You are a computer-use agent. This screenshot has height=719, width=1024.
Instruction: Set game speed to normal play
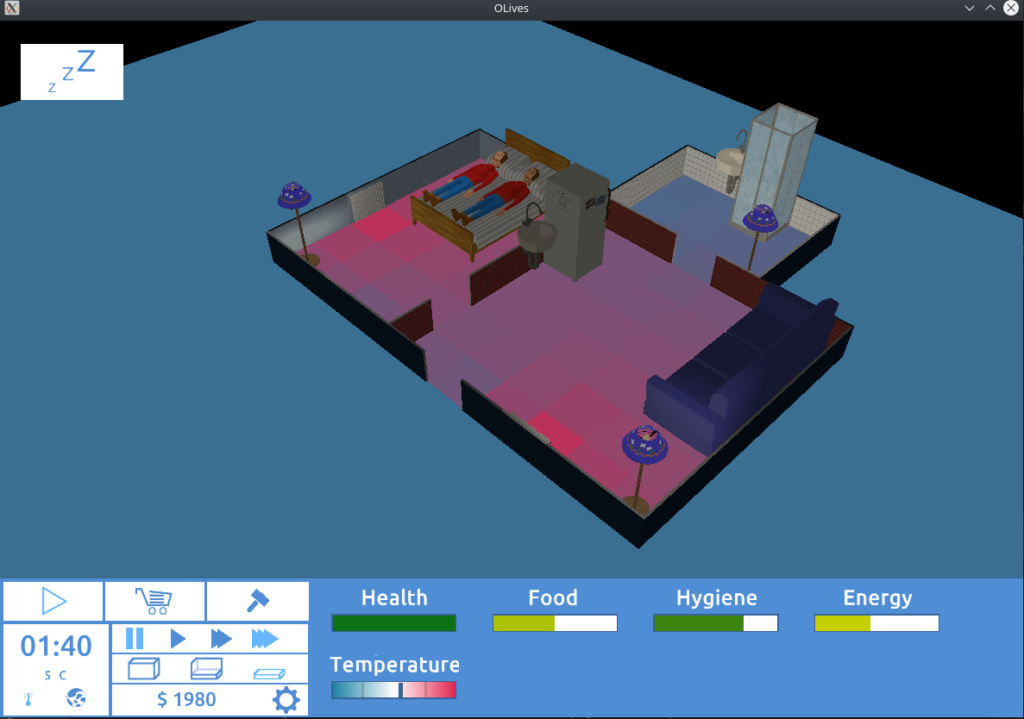(178, 638)
